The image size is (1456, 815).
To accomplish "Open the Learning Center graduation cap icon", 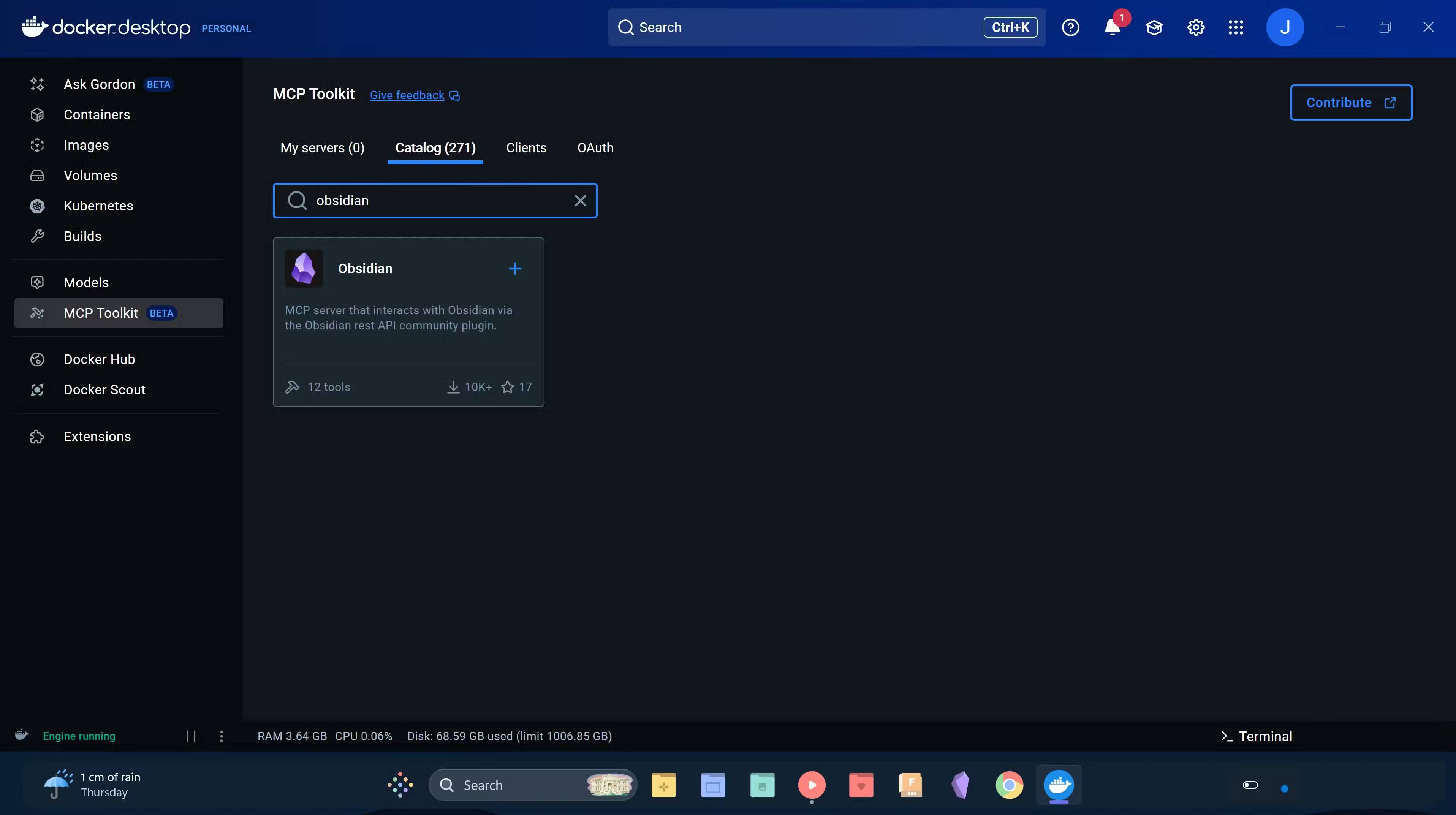I will [x=1154, y=27].
